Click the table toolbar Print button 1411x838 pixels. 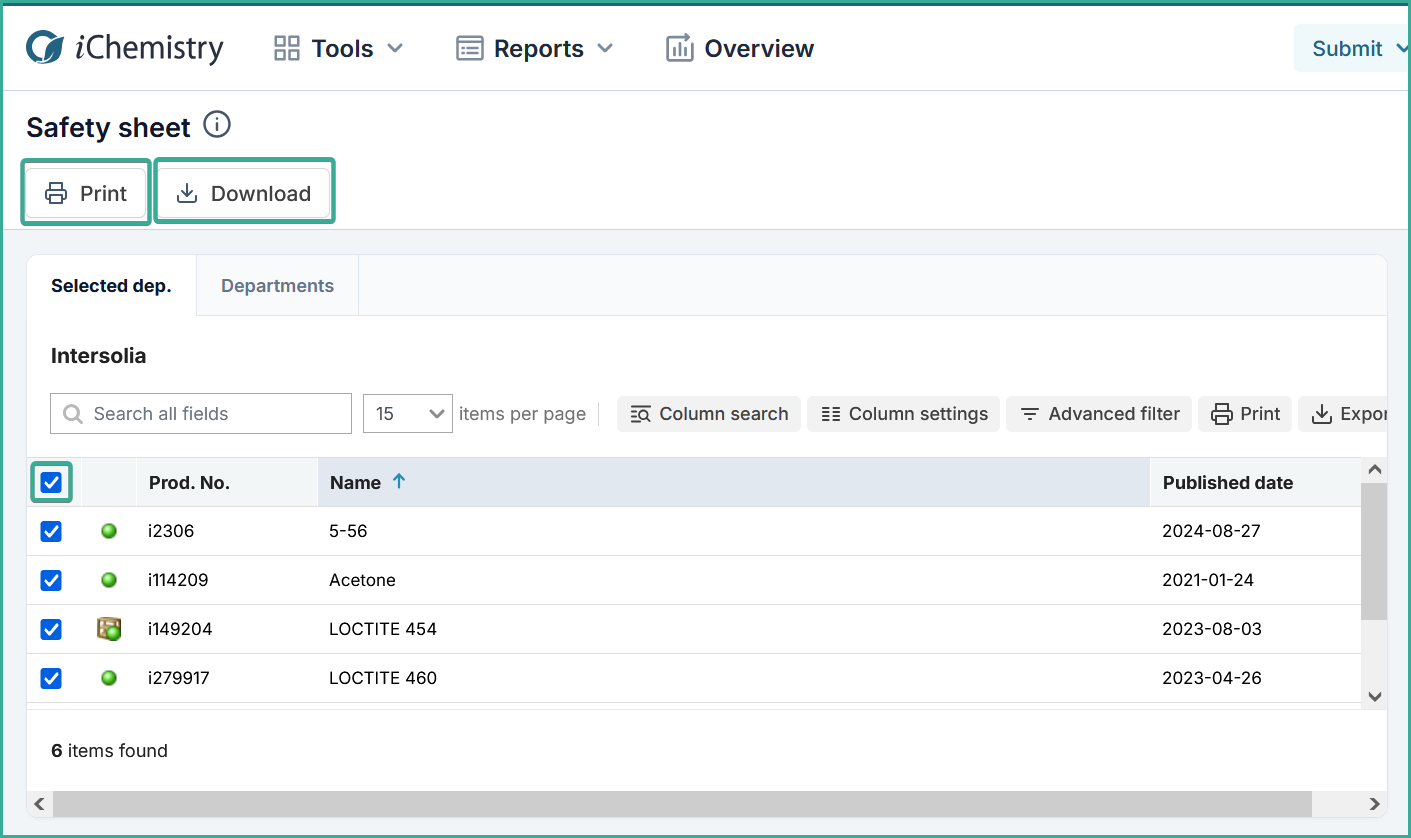[1246, 414]
